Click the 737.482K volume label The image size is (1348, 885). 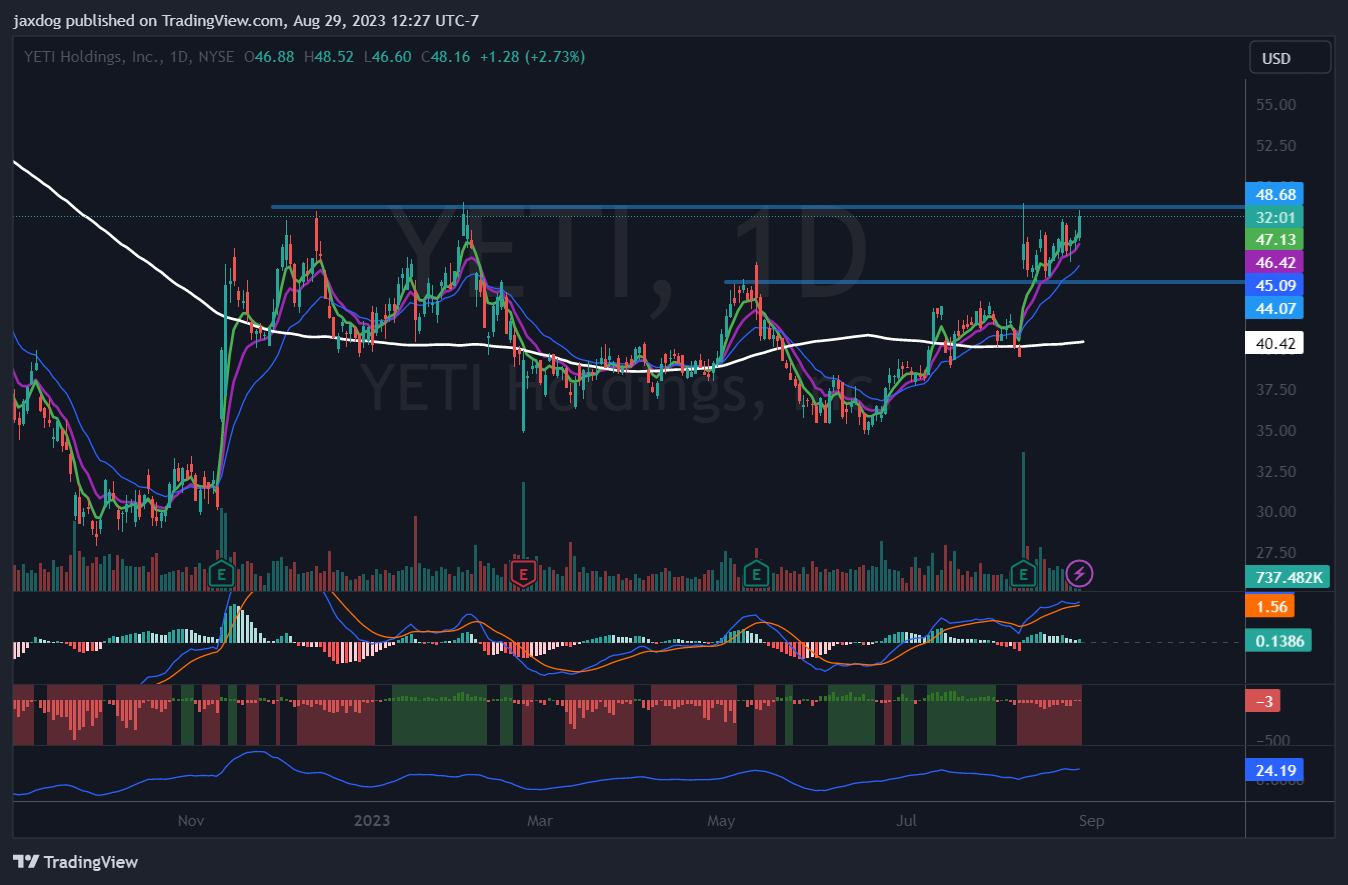[x=1287, y=577]
